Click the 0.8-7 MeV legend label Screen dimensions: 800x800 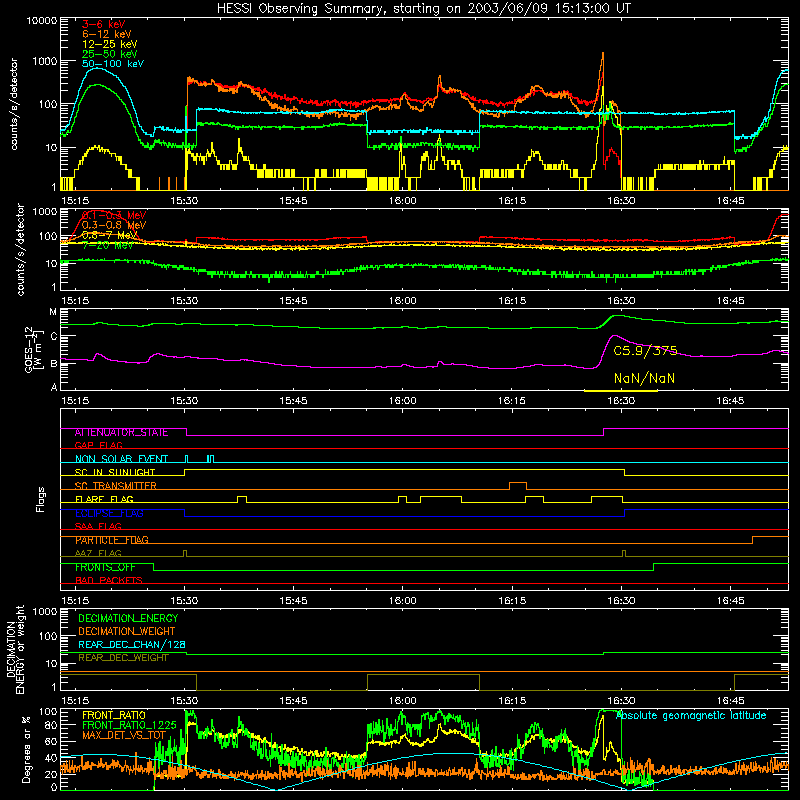click(110, 235)
